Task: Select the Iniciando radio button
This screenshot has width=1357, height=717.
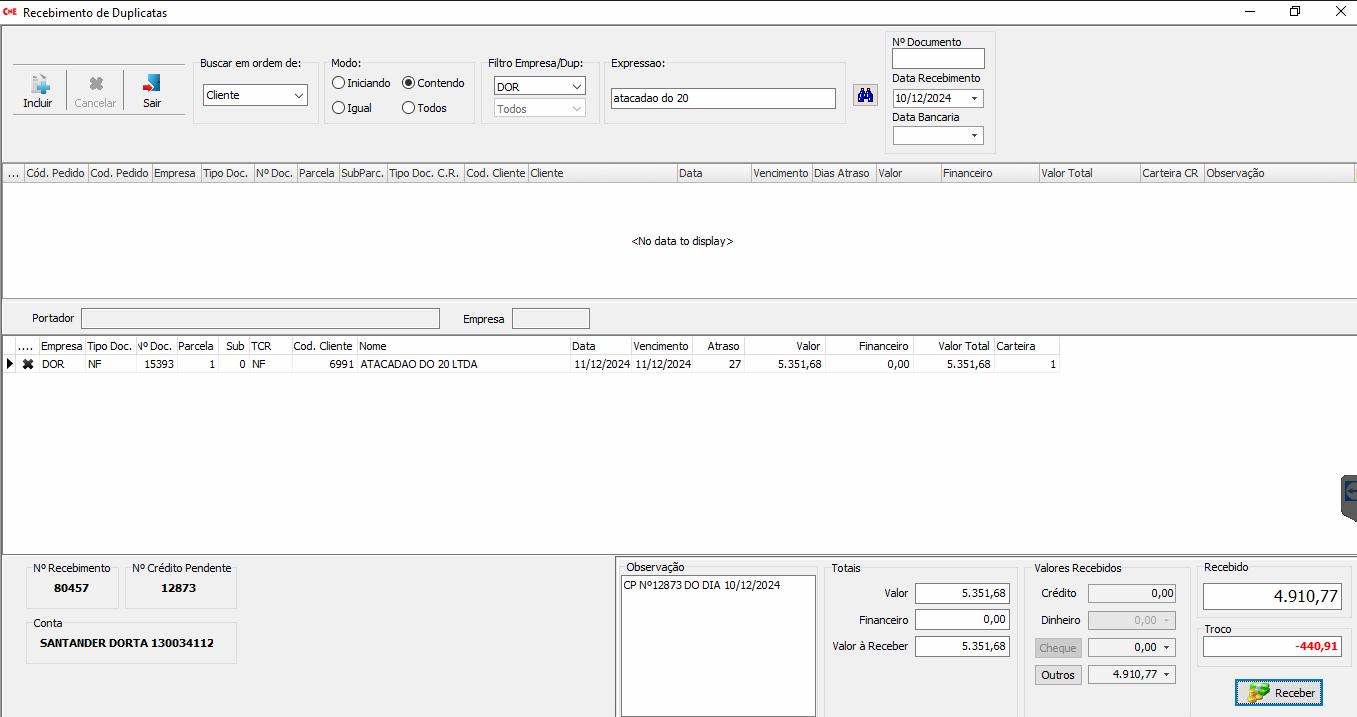Action: (x=339, y=83)
